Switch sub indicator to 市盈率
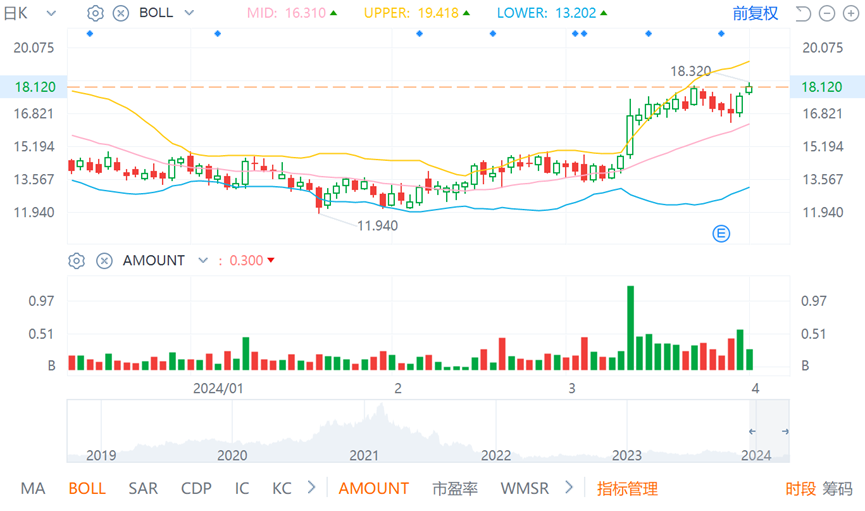This screenshot has width=865, height=511. pos(455,488)
